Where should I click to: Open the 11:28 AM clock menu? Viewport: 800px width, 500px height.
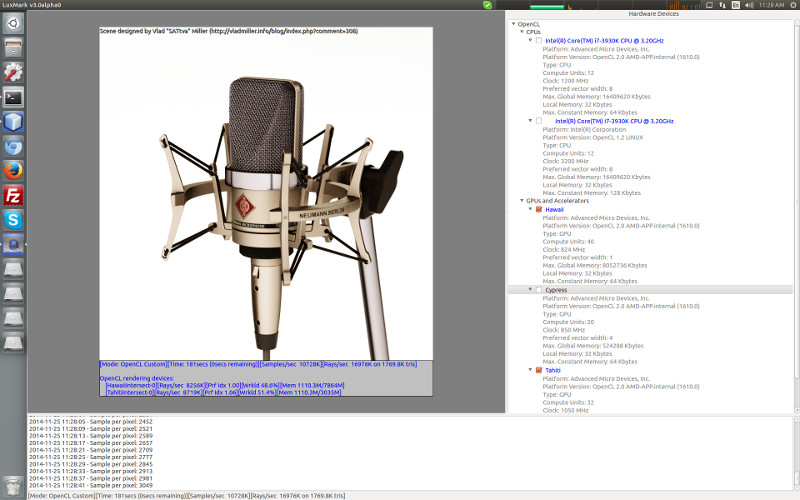(x=771, y=5)
